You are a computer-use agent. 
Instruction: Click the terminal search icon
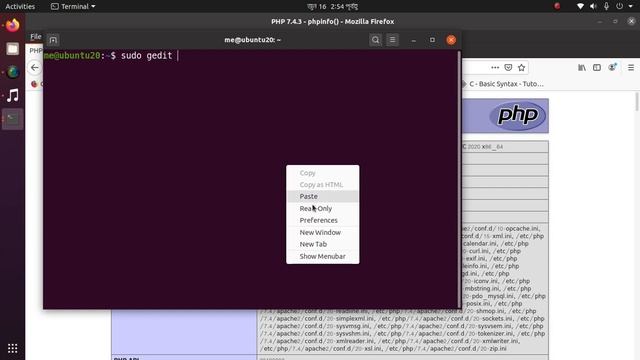(x=376, y=40)
